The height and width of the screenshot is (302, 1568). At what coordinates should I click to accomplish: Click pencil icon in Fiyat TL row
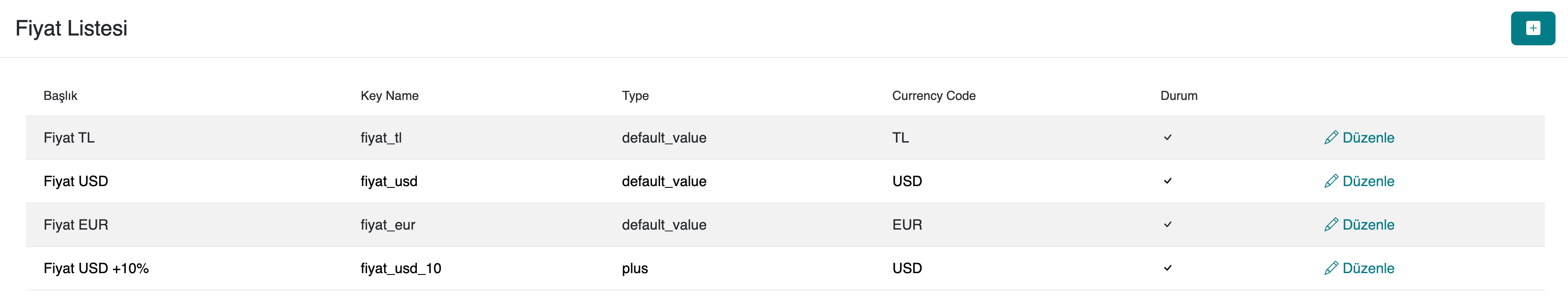click(x=1331, y=138)
